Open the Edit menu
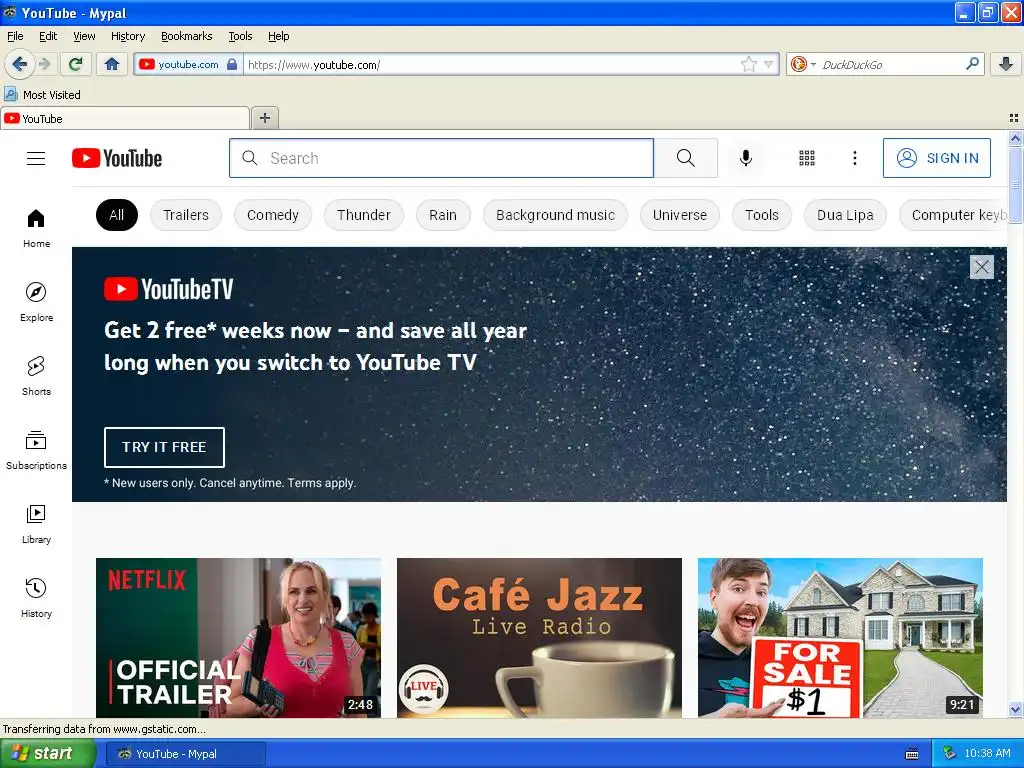The width and height of the screenshot is (1024, 768). (48, 36)
